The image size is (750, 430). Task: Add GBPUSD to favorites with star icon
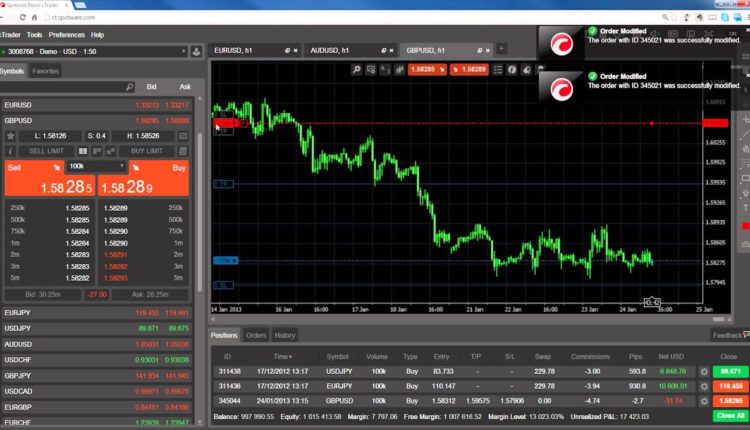(x=11, y=136)
